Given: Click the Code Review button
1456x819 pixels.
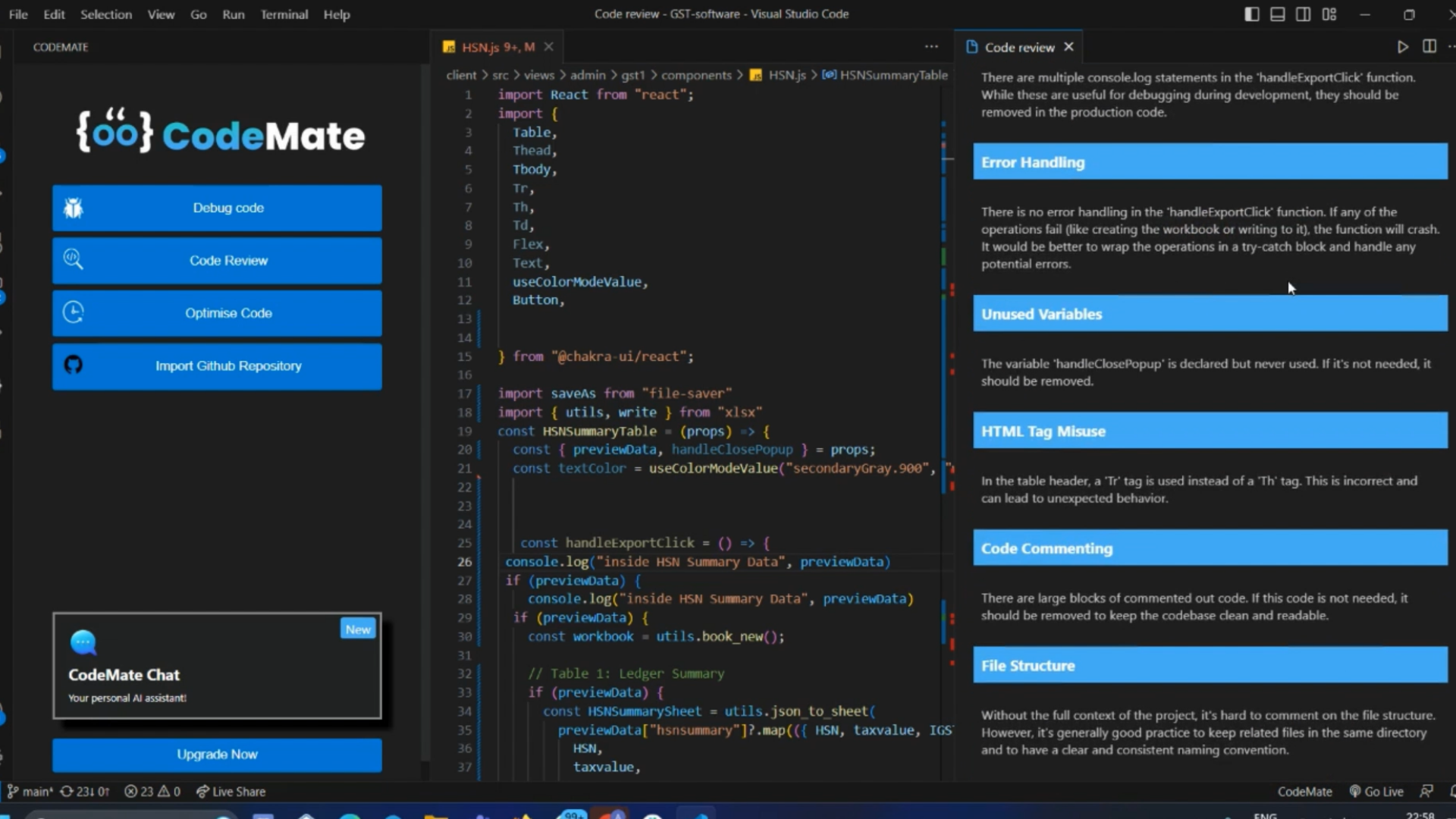Looking at the screenshot, I should 217,260.
